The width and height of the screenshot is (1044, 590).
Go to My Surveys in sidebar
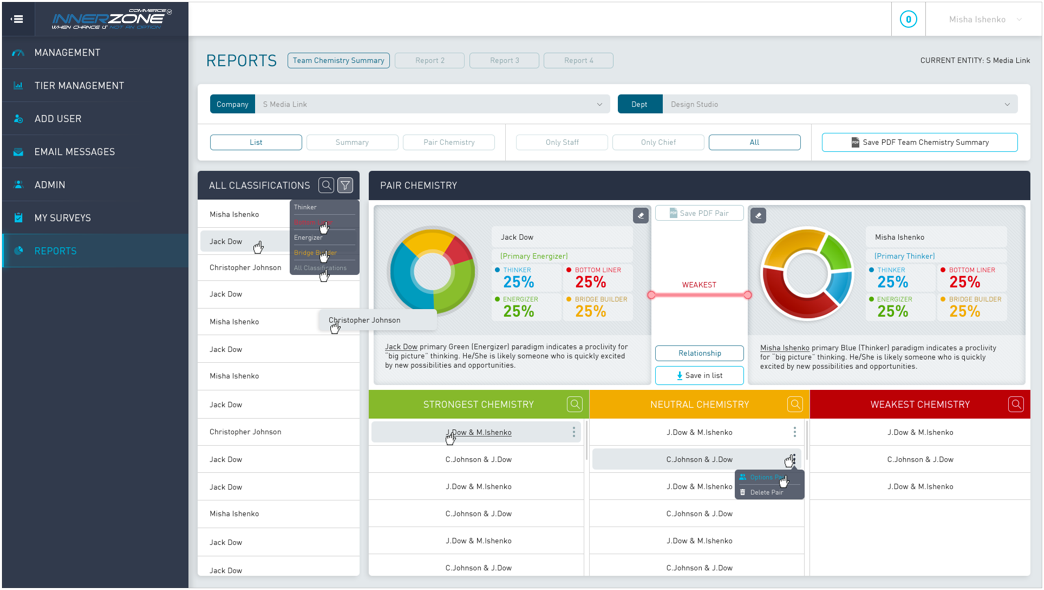pos(62,218)
